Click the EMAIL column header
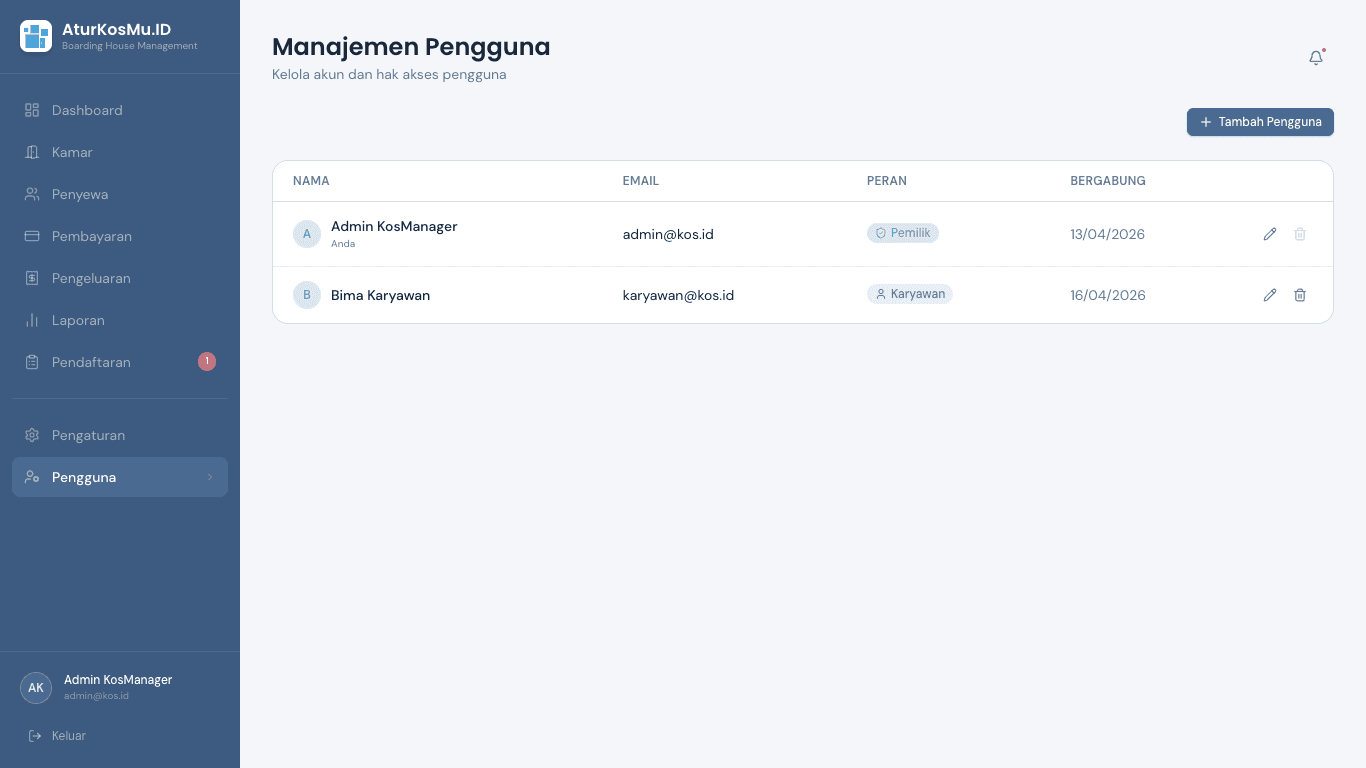 pyautogui.click(x=641, y=181)
